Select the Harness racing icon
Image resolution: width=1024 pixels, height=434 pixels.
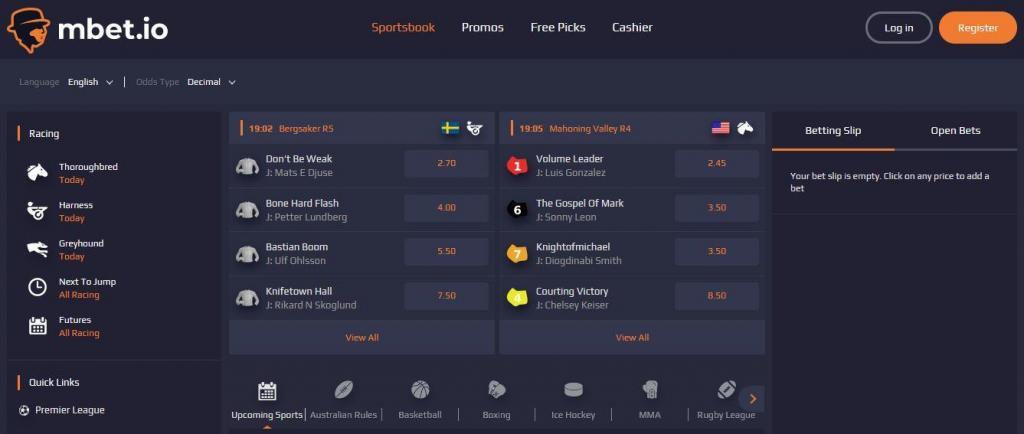(x=37, y=211)
